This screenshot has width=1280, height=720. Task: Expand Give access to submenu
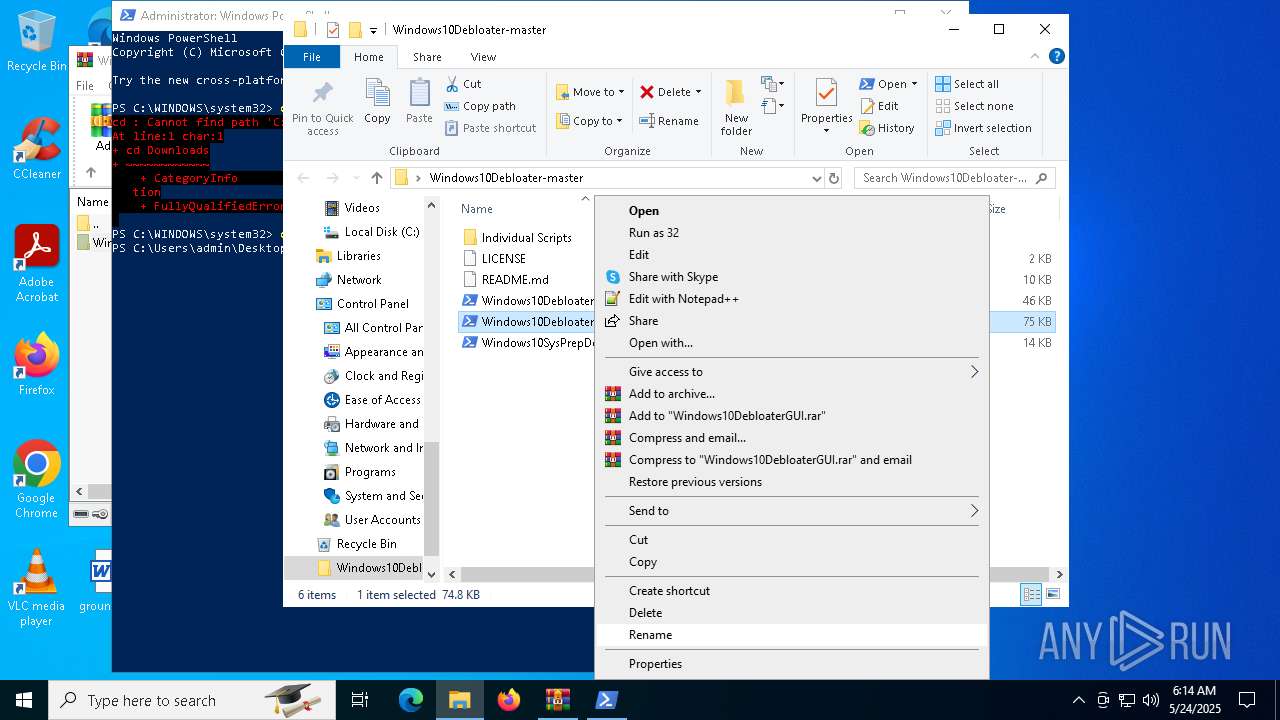974,372
